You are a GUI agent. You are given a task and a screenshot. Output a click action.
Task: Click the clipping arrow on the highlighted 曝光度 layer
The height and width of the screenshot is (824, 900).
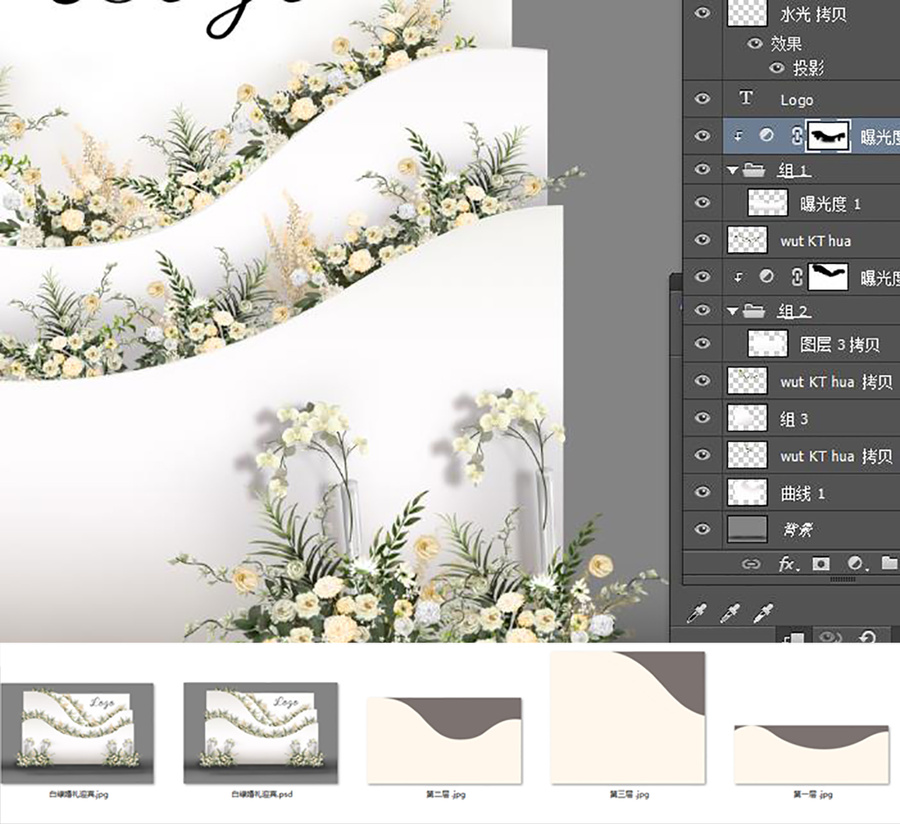739,136
